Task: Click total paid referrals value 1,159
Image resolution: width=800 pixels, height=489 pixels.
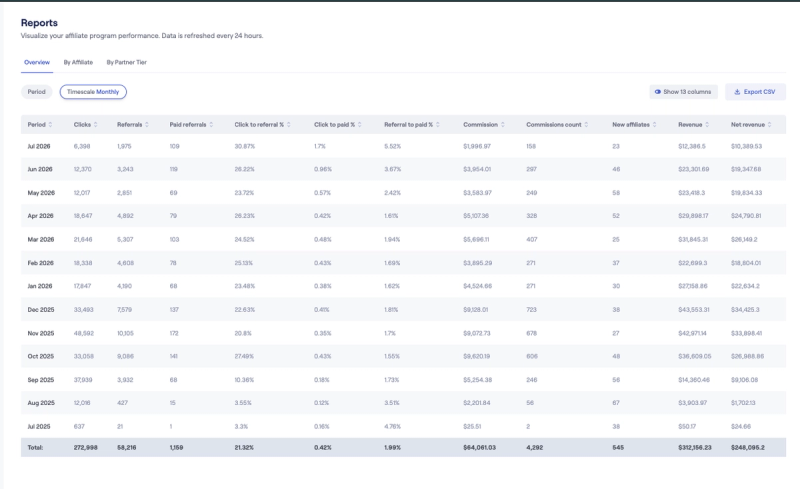Action: point(177,448)
